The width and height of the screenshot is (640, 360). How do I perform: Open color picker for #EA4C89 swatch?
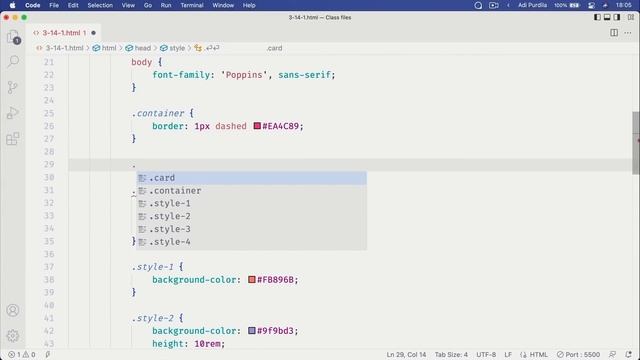tap(257, 126)
